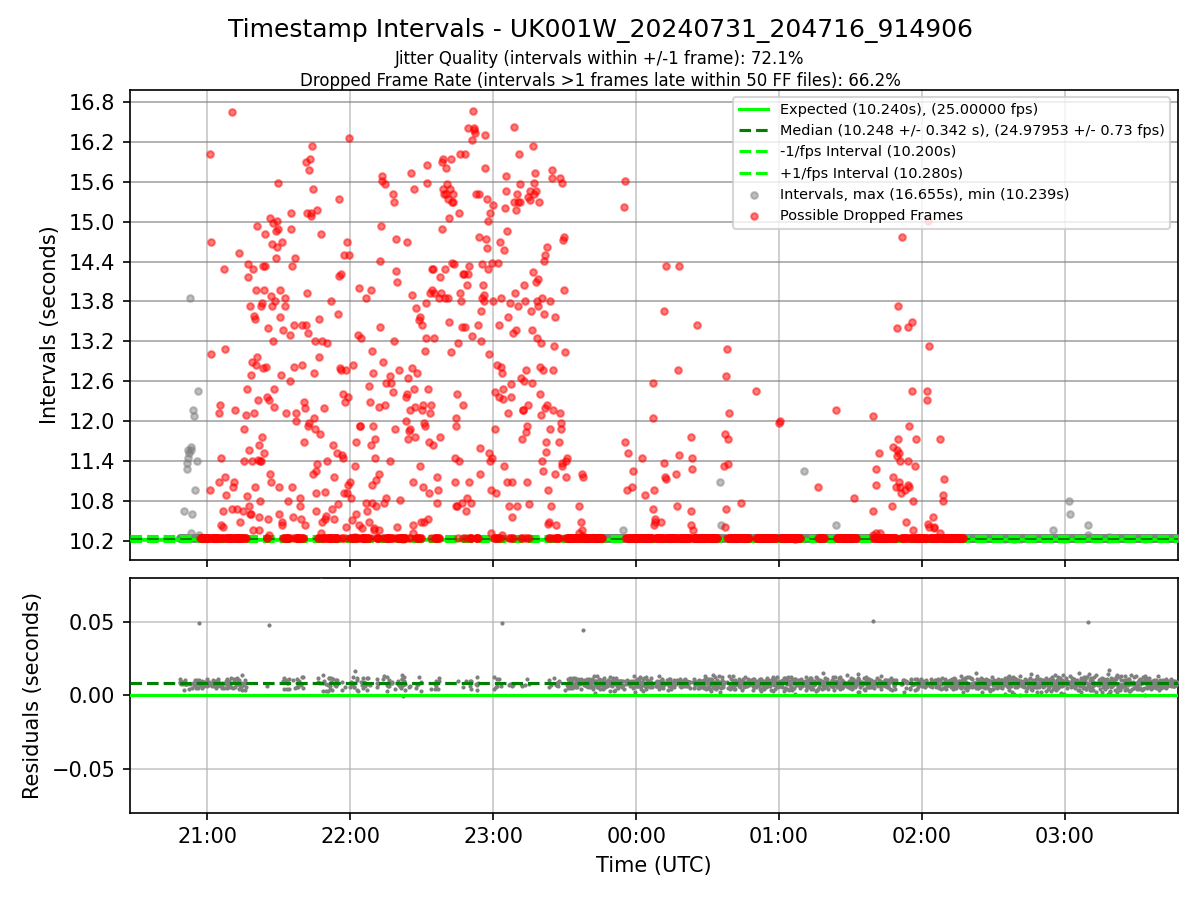The width and height of the screenshot is (1200, 900).
Task: Click the "14.4" y-axis tick label
Action: pyautogui.click(x=92, y=262)
